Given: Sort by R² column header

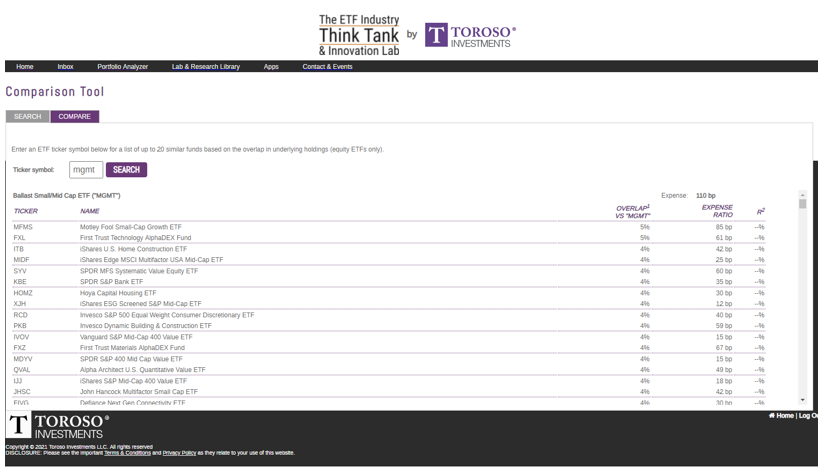Looking at the screenshot, I should (761, 212).
